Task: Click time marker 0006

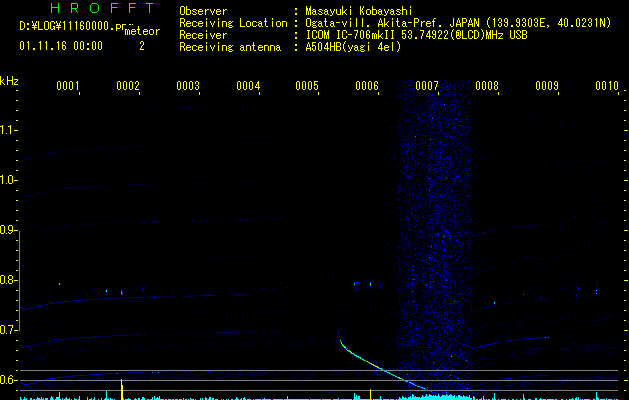Action: [x=367, y=85]
